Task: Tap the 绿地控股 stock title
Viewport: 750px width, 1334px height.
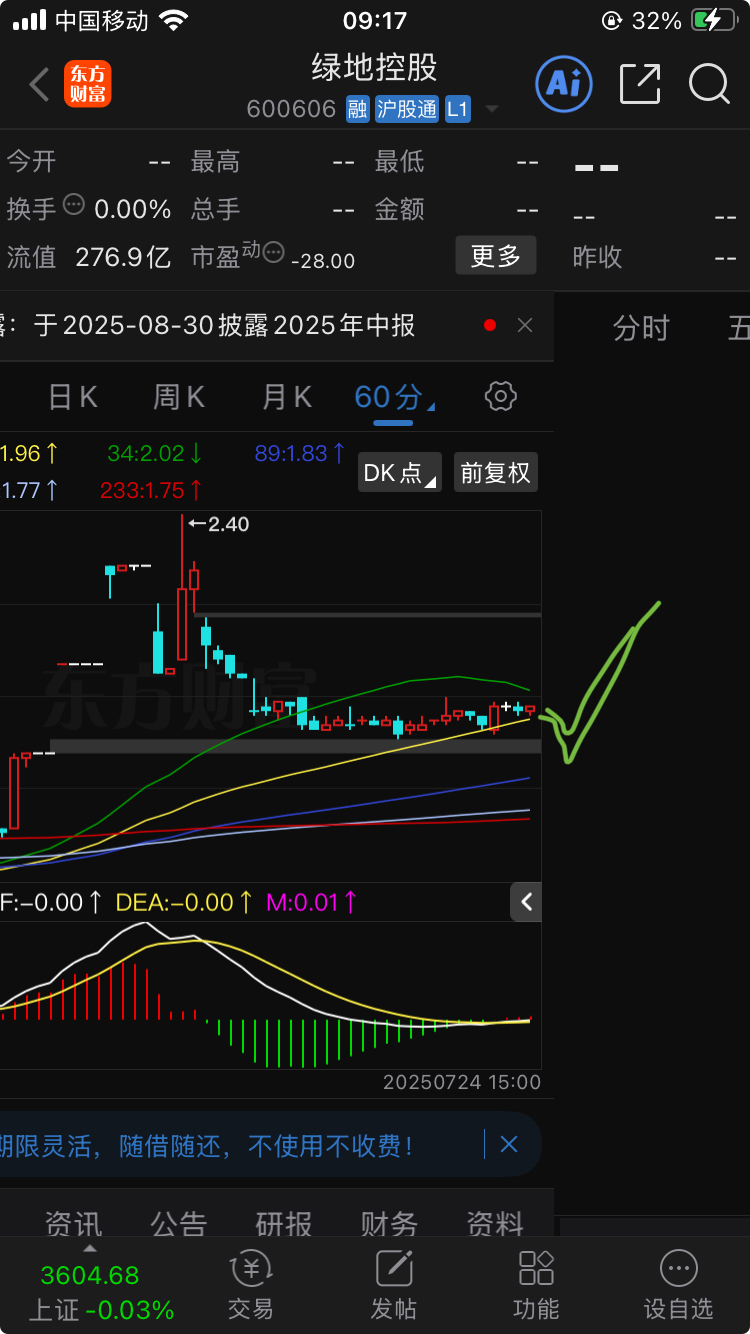Action: tap(374, 68)
